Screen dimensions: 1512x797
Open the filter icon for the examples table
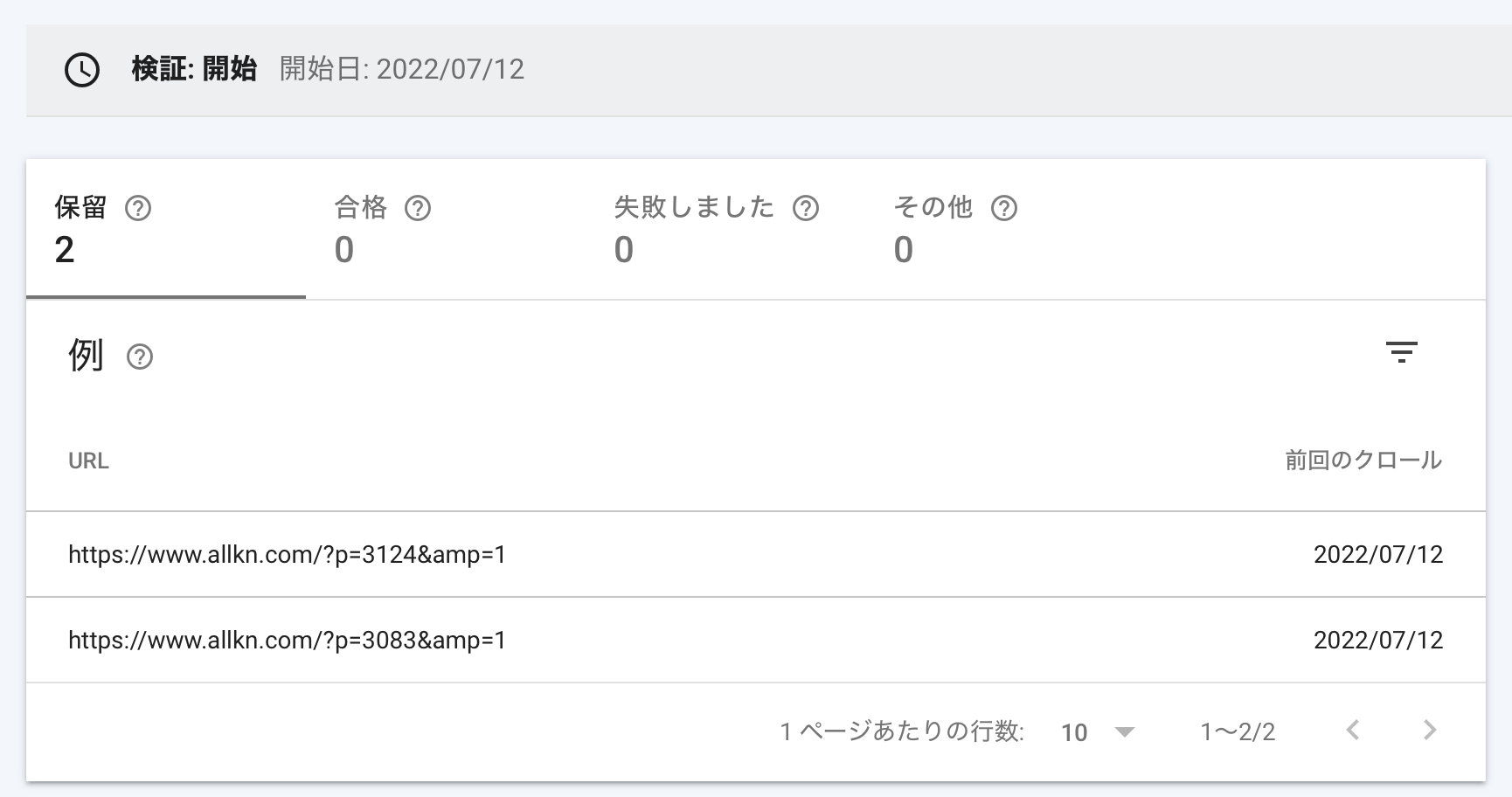pyautogui.click(x=1401, y=352)
